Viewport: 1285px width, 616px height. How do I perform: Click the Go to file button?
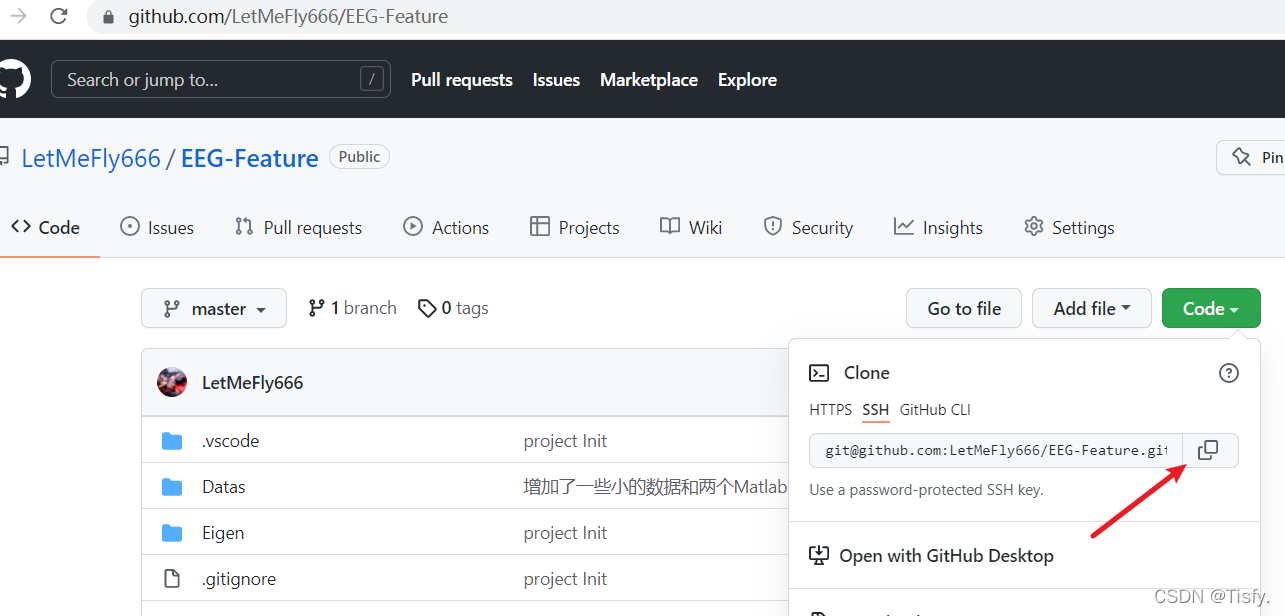click(964, 308)
